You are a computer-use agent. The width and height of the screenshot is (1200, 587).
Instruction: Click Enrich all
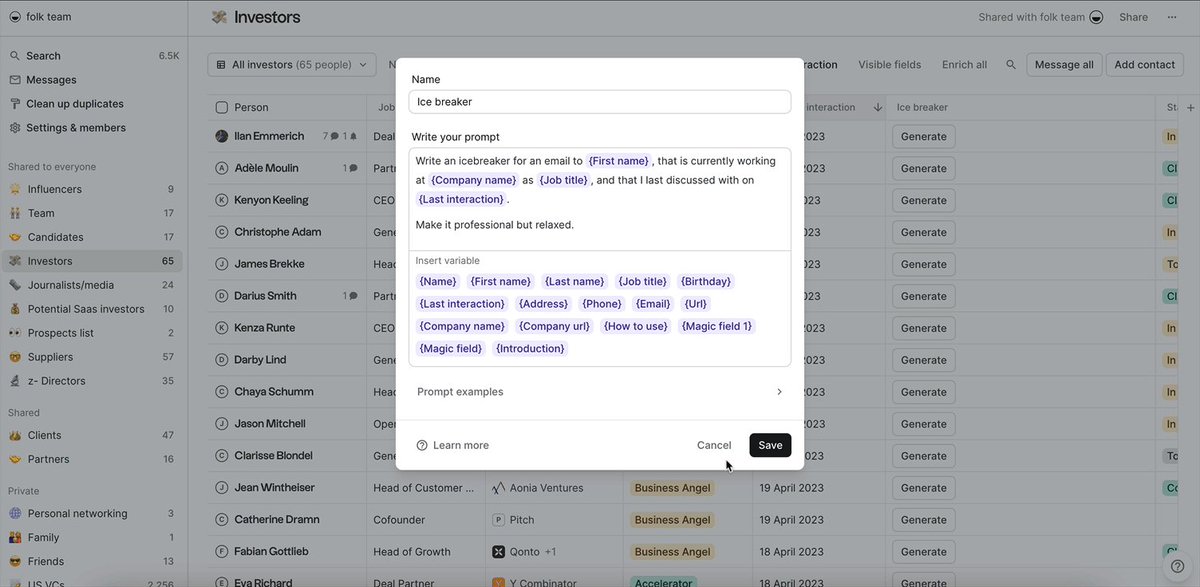[964, 65]
